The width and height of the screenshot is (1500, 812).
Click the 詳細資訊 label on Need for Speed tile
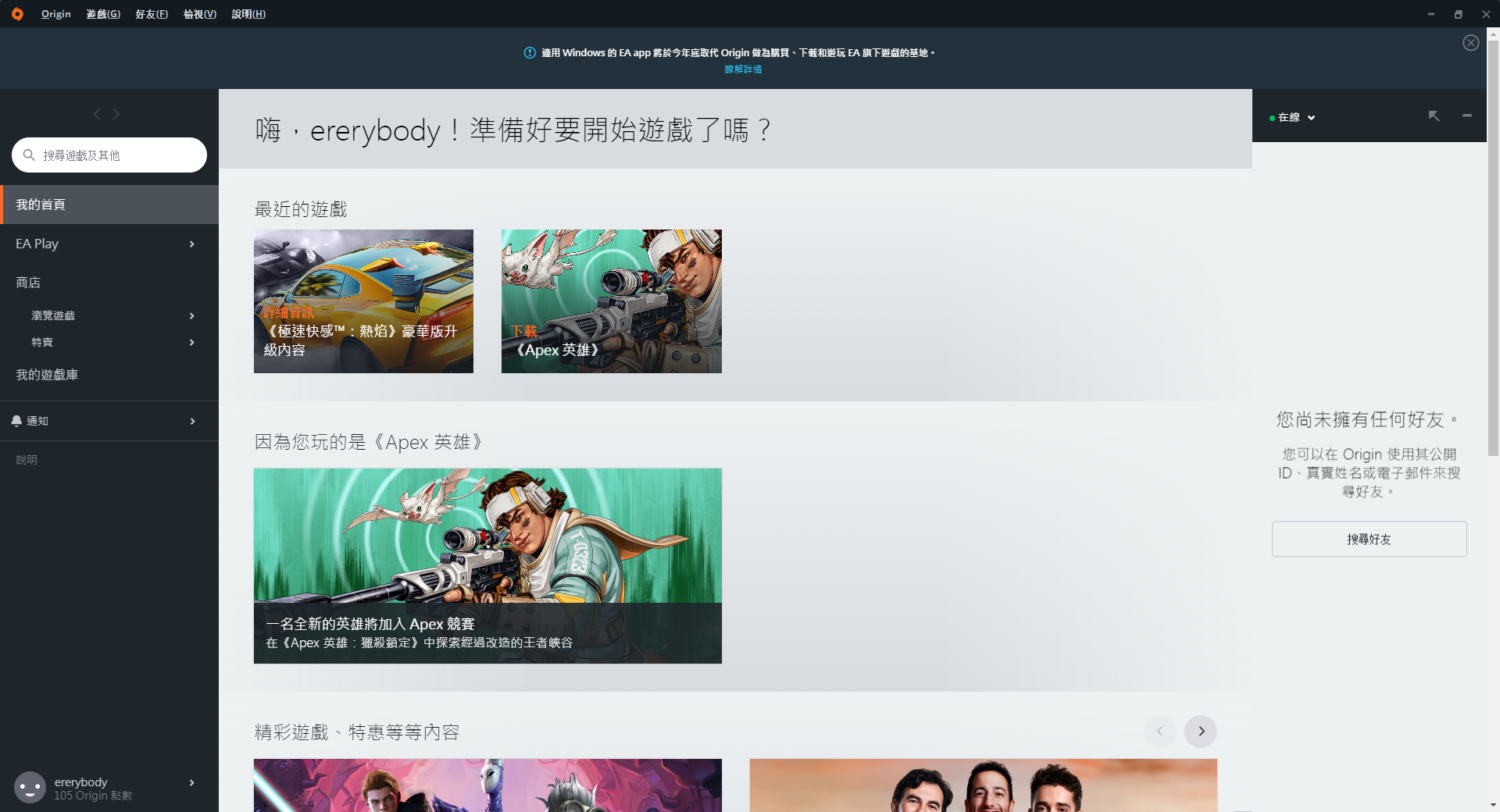point(289,312)
